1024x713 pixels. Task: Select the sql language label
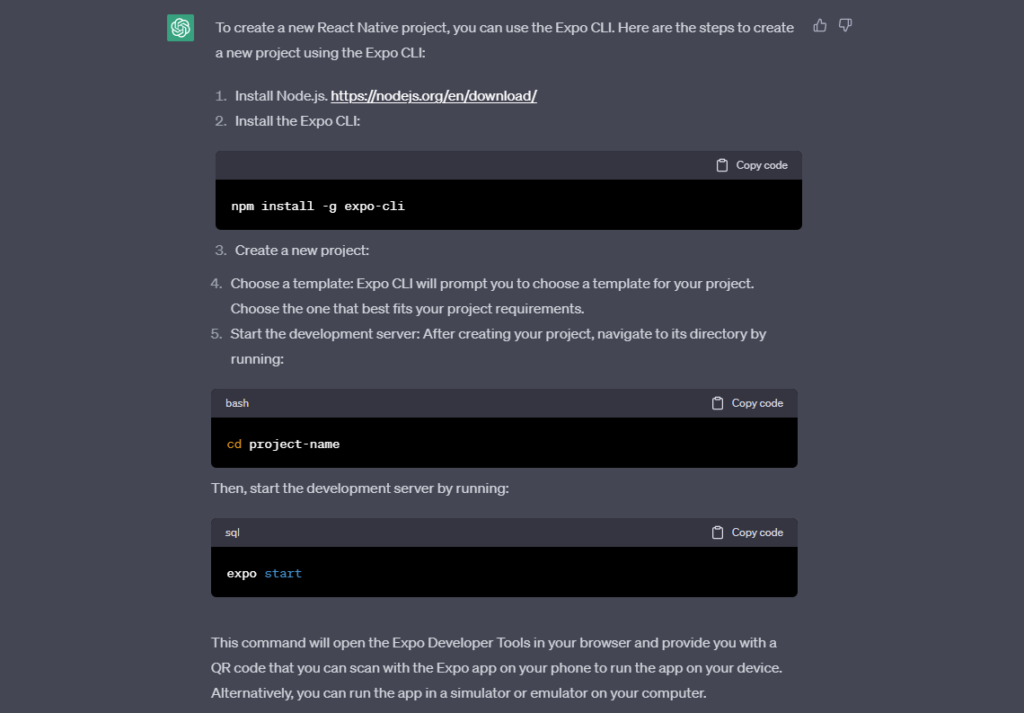click(x=232, y=532)
